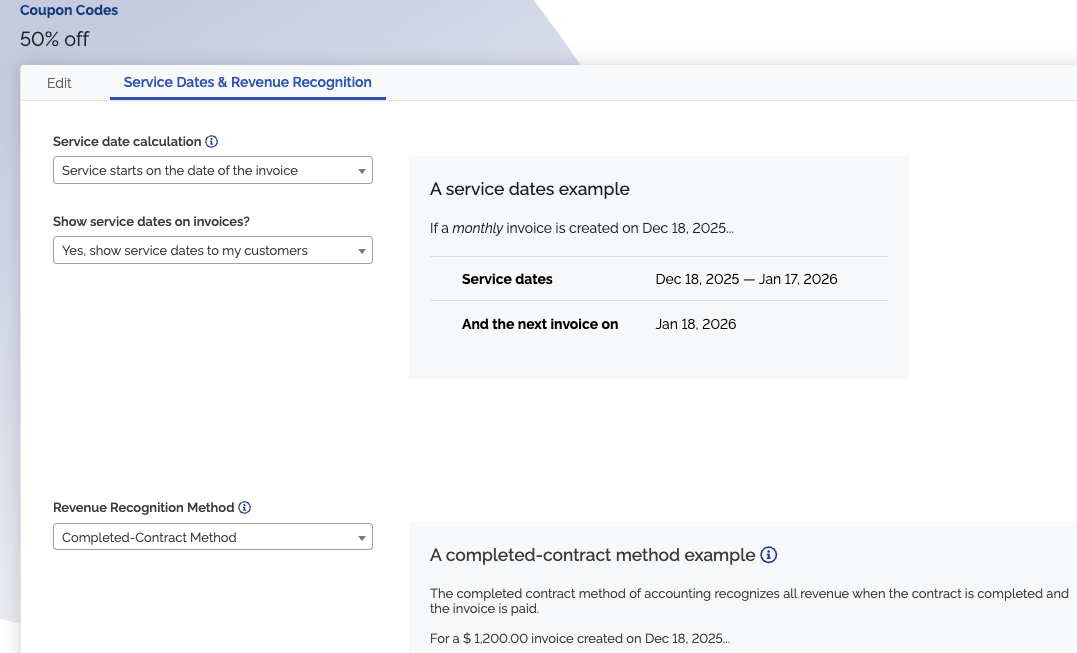Open the Service date calculation dropdown
This screenshot has height=653, width=1077.
click(x=212, y=171)
